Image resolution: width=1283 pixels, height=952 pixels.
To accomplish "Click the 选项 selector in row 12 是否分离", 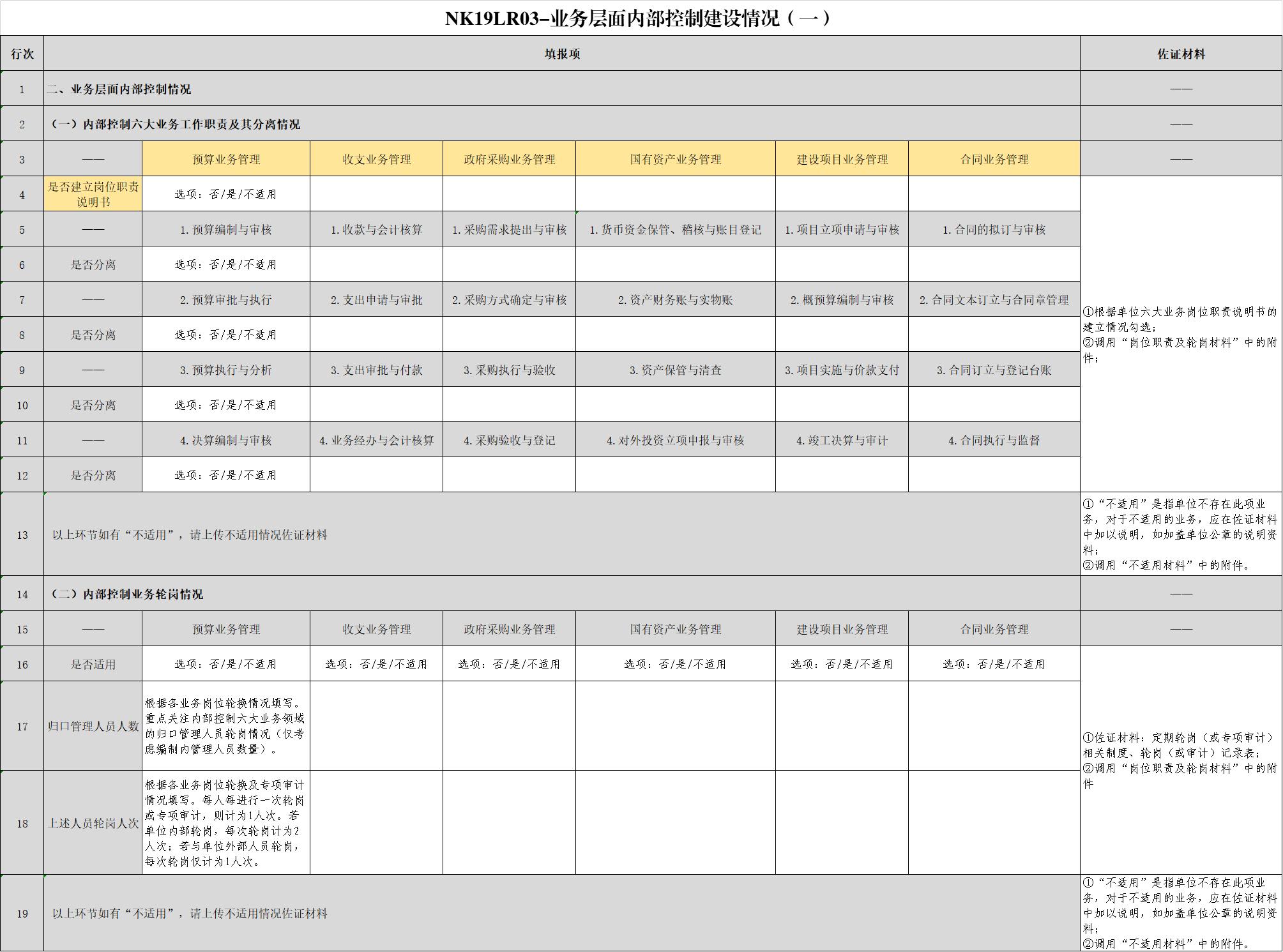I will (225, 474).
